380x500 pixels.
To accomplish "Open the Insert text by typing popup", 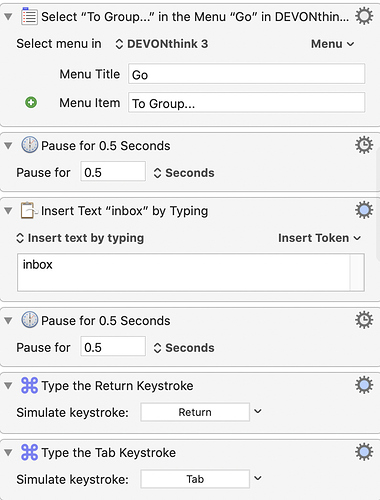I will pyautogui.click(x=80, y=238).
